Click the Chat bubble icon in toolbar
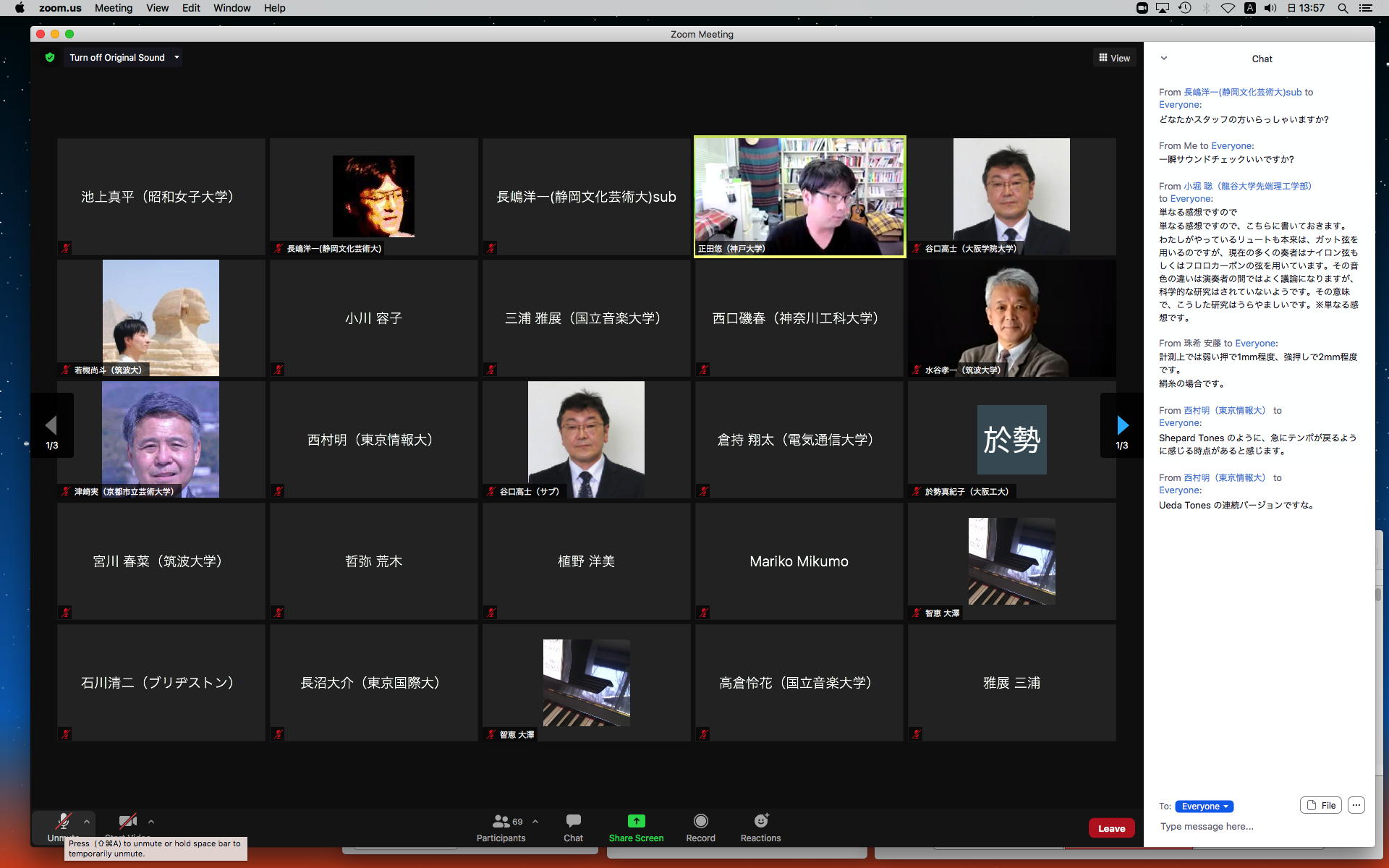This screenshot has height=868, width=1389. click(573, 821)
